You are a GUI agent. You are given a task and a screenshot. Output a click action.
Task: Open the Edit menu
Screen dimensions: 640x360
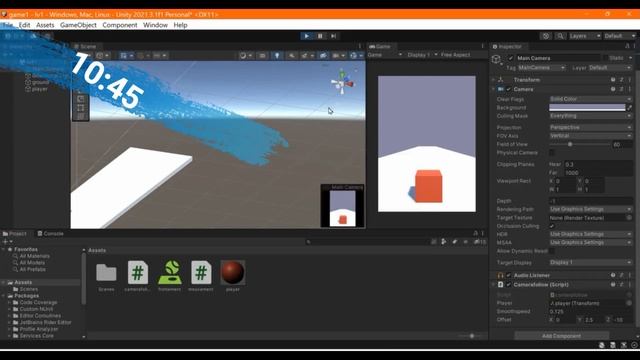pyautogui.click(x=24, y=25)
